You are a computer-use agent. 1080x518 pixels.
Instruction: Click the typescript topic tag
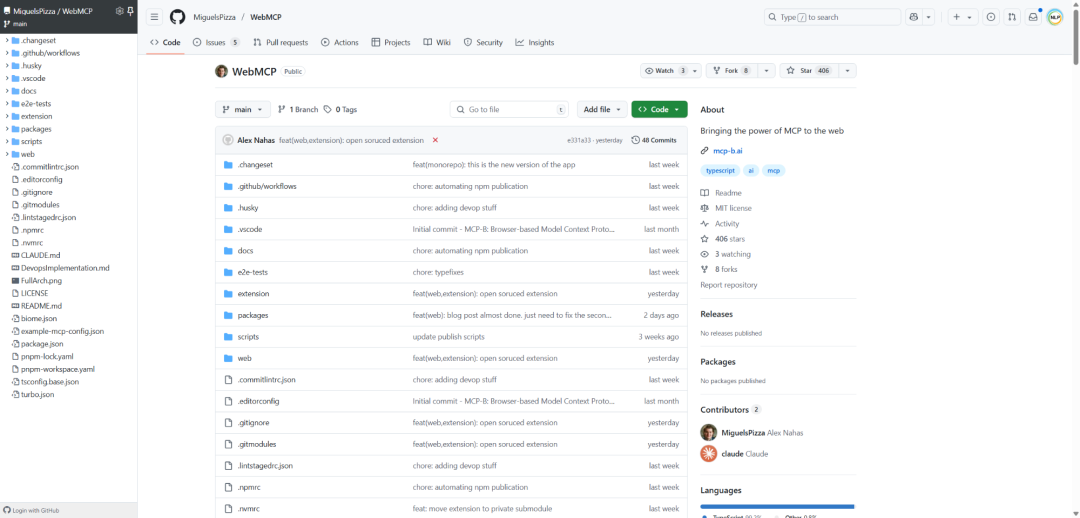coord(718,170)
